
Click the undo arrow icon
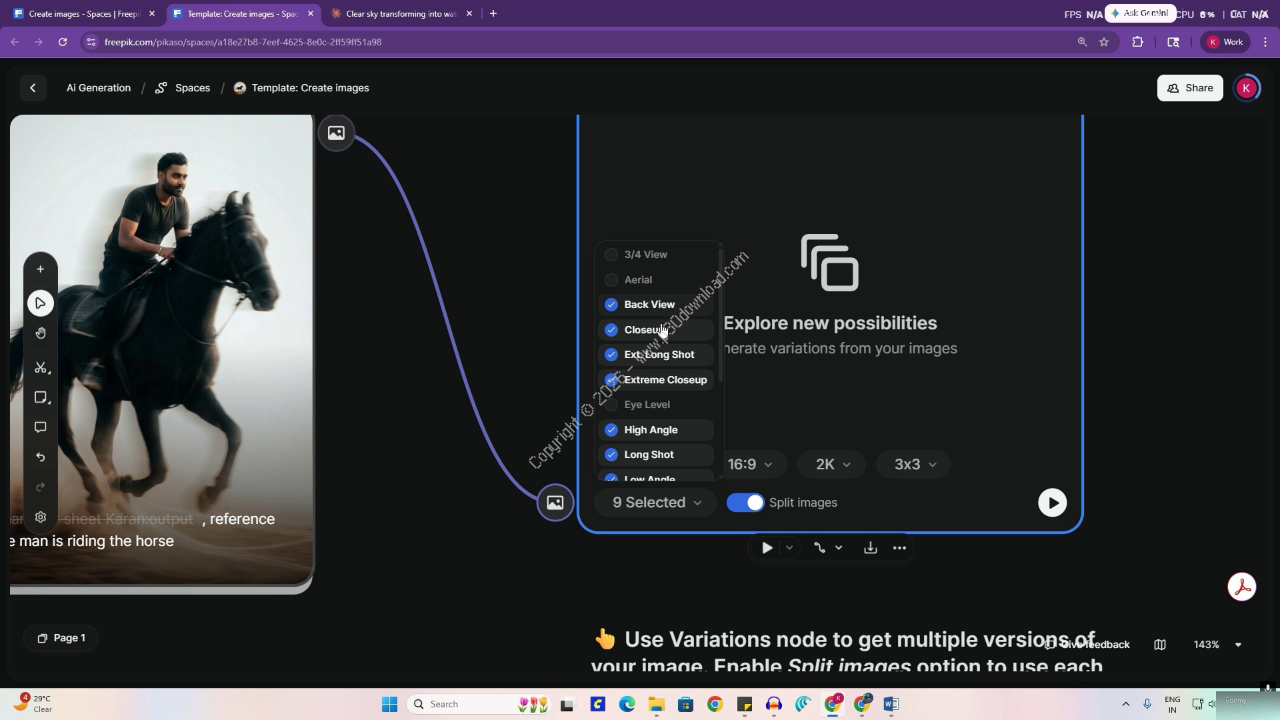40,457
